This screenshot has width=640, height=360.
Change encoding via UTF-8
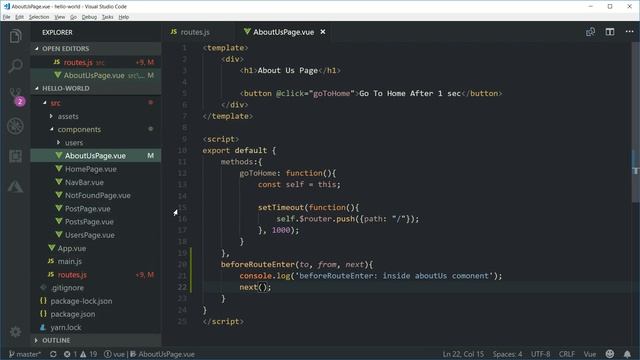540,354
